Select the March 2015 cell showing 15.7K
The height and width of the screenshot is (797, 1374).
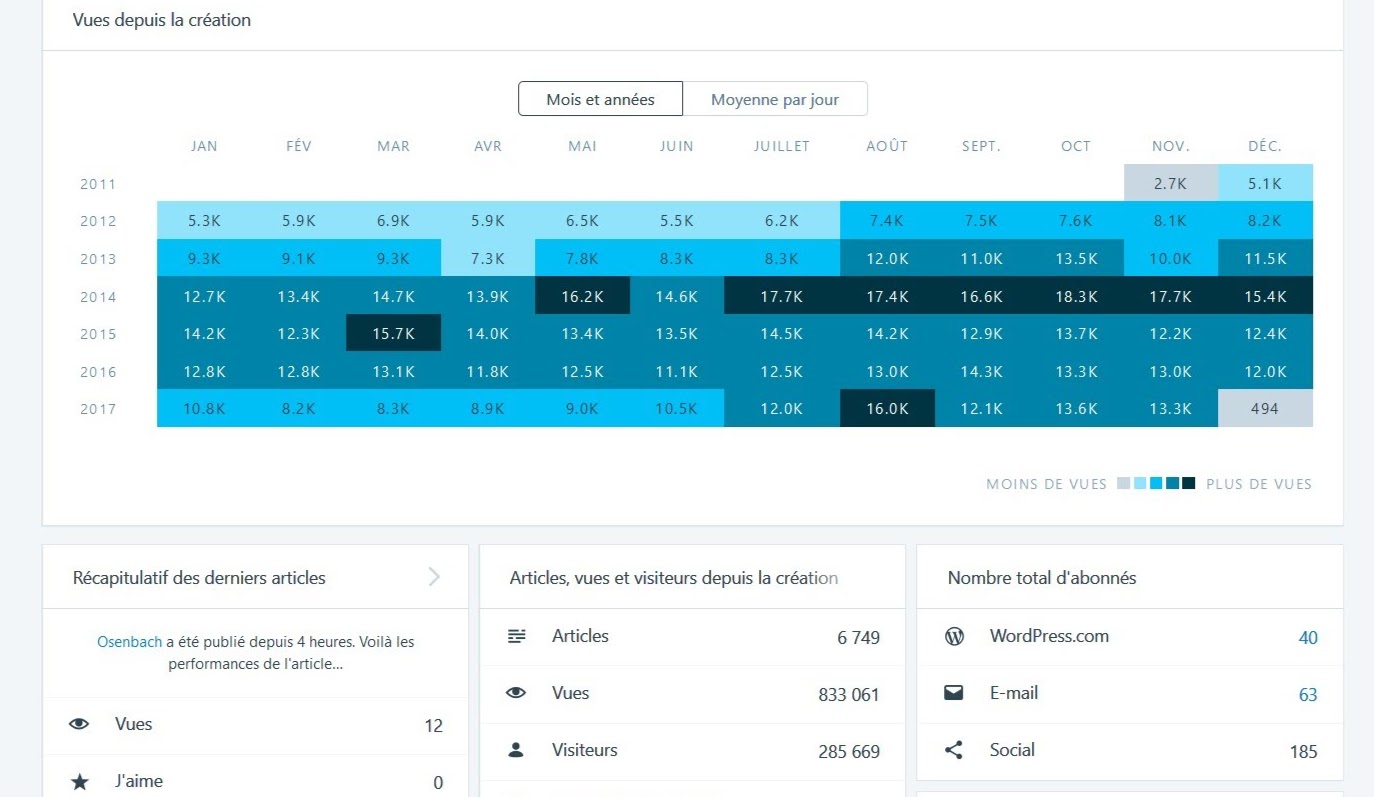coord(393,334)
